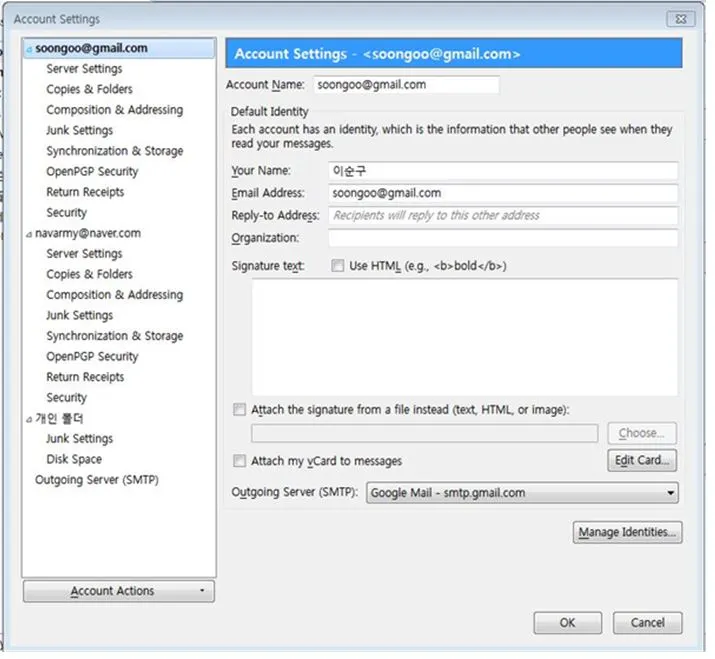715x659 pixels.
Task: Click the Choose... file button
Action: [x=642, y=433]
